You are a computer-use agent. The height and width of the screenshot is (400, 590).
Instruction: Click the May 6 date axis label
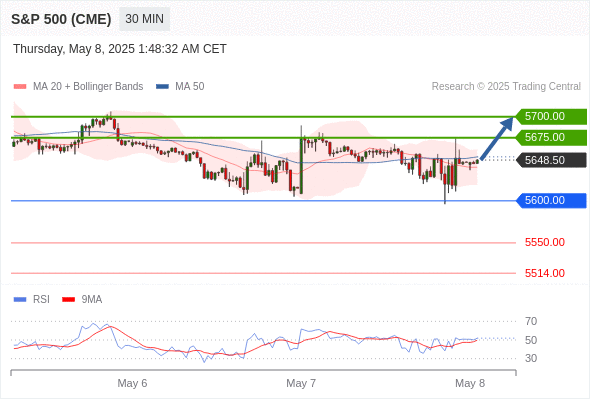(x=132, y=383)
